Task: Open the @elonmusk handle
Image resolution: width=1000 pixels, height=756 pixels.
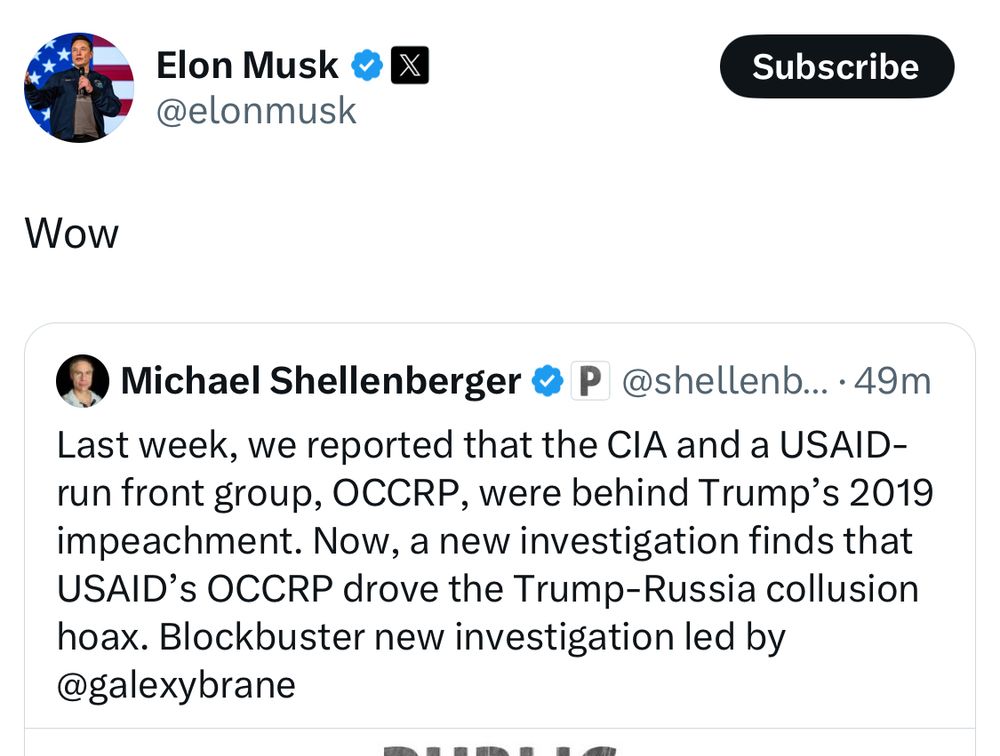Action: (258, 110)
